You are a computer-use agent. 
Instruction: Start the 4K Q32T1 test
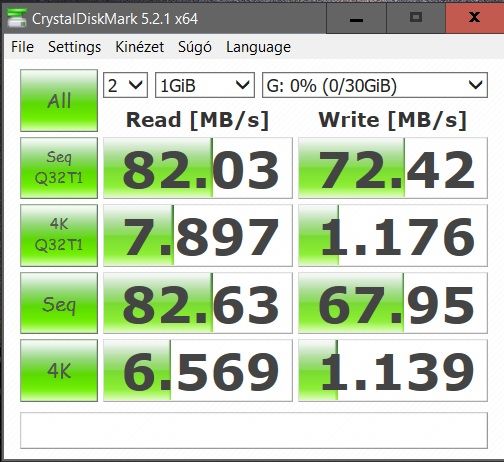[x=59, y=235]
